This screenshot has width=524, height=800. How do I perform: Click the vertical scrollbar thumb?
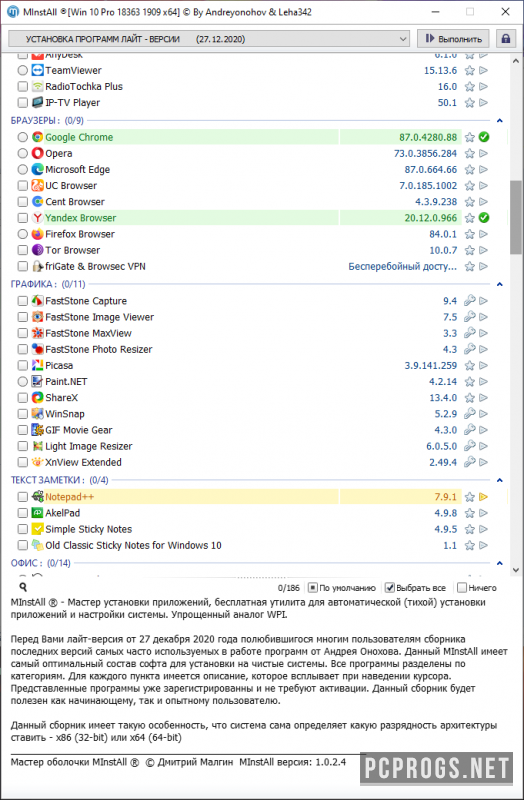click(x=515, y=217)
